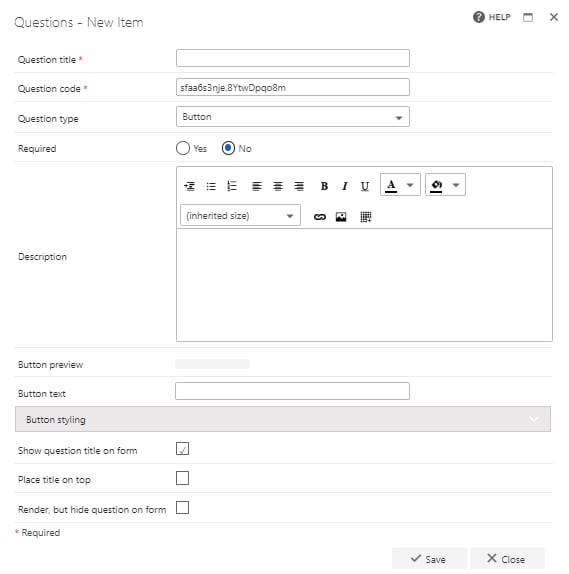
Task: Expand the Button styling section
Action: [283, 419]
